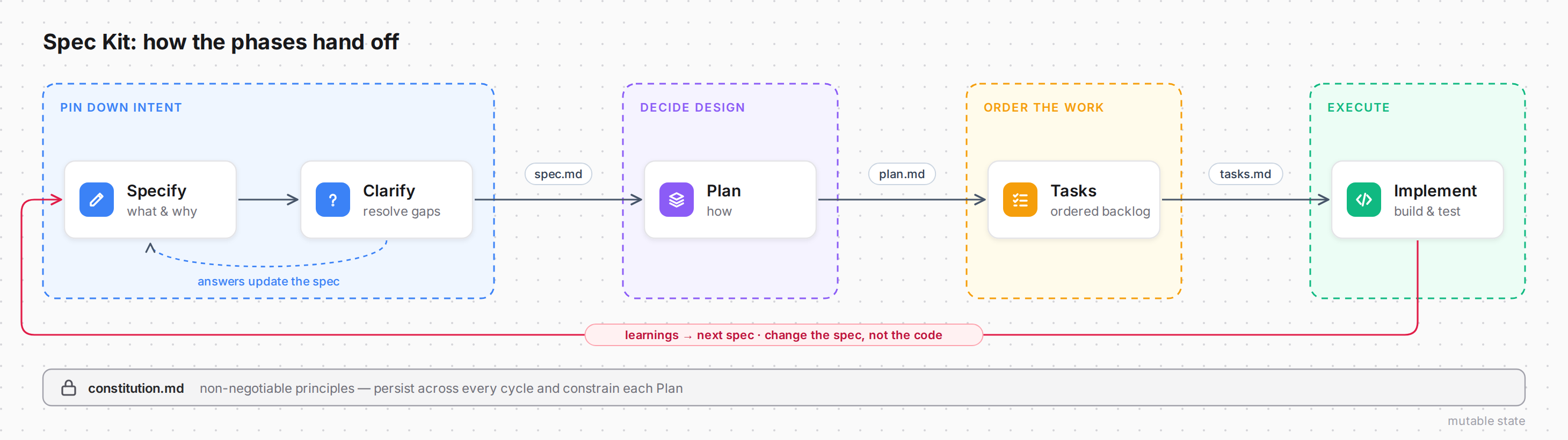Click the blue pencil icon beside Specify
Viewport: 1568px width, 440px height.
click(x=97, y=200)
